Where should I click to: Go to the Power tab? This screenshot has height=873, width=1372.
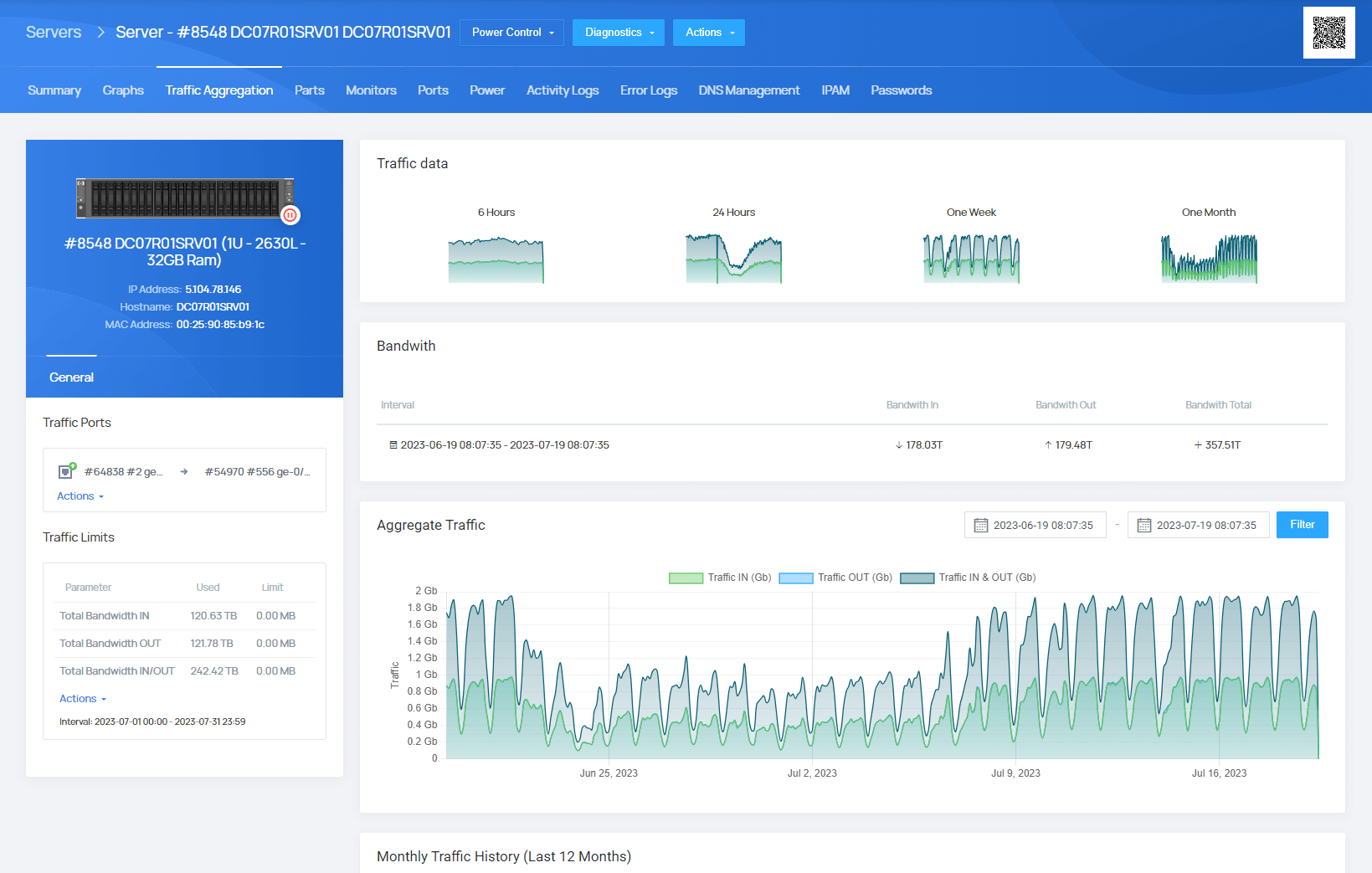pyautogui.click(x=487, y=90)
